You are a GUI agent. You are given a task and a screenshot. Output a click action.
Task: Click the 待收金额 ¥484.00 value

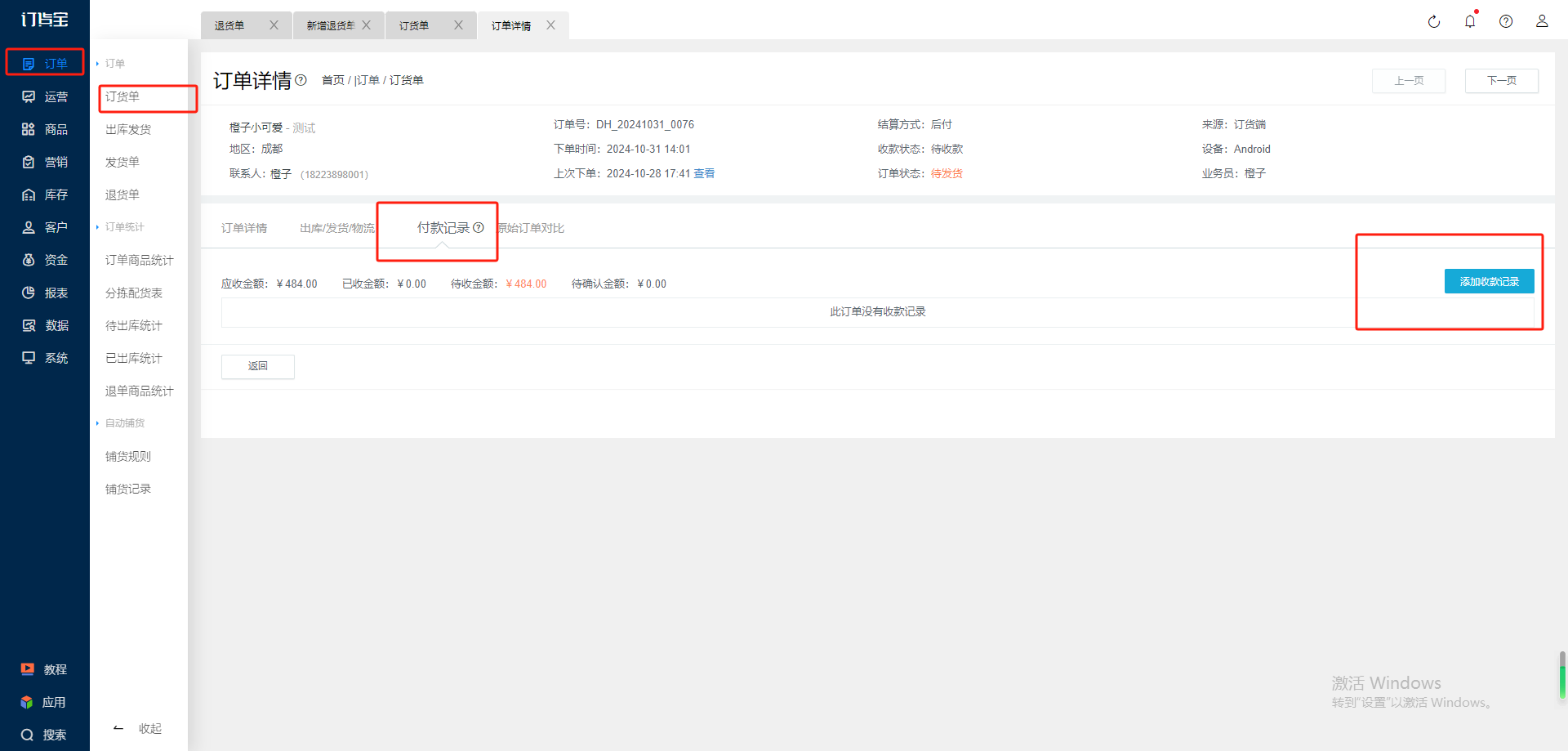[x=526, y=284]
